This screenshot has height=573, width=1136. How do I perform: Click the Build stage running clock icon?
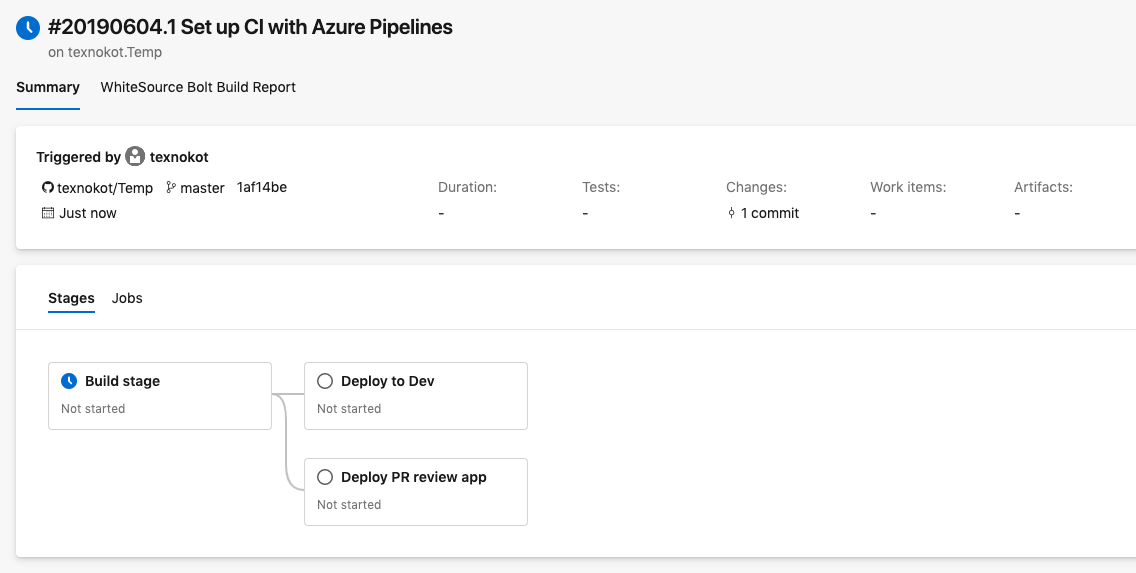point(69,381)
